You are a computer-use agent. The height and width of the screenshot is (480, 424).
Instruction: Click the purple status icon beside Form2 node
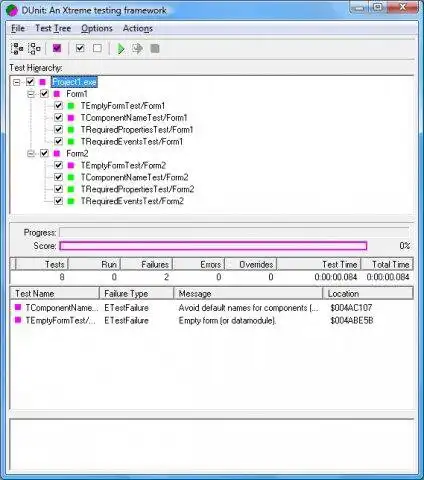(57, 153)
